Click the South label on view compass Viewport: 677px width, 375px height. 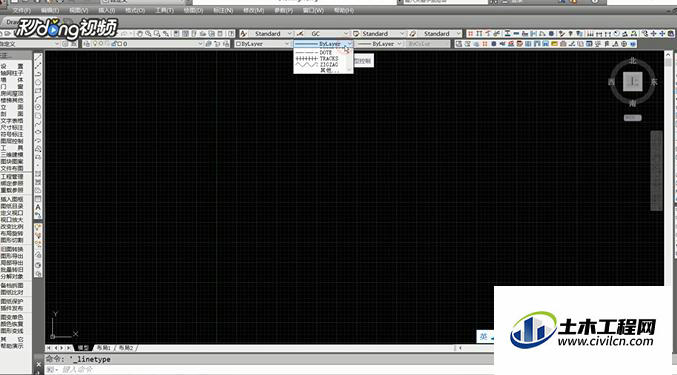click(633, 103)
